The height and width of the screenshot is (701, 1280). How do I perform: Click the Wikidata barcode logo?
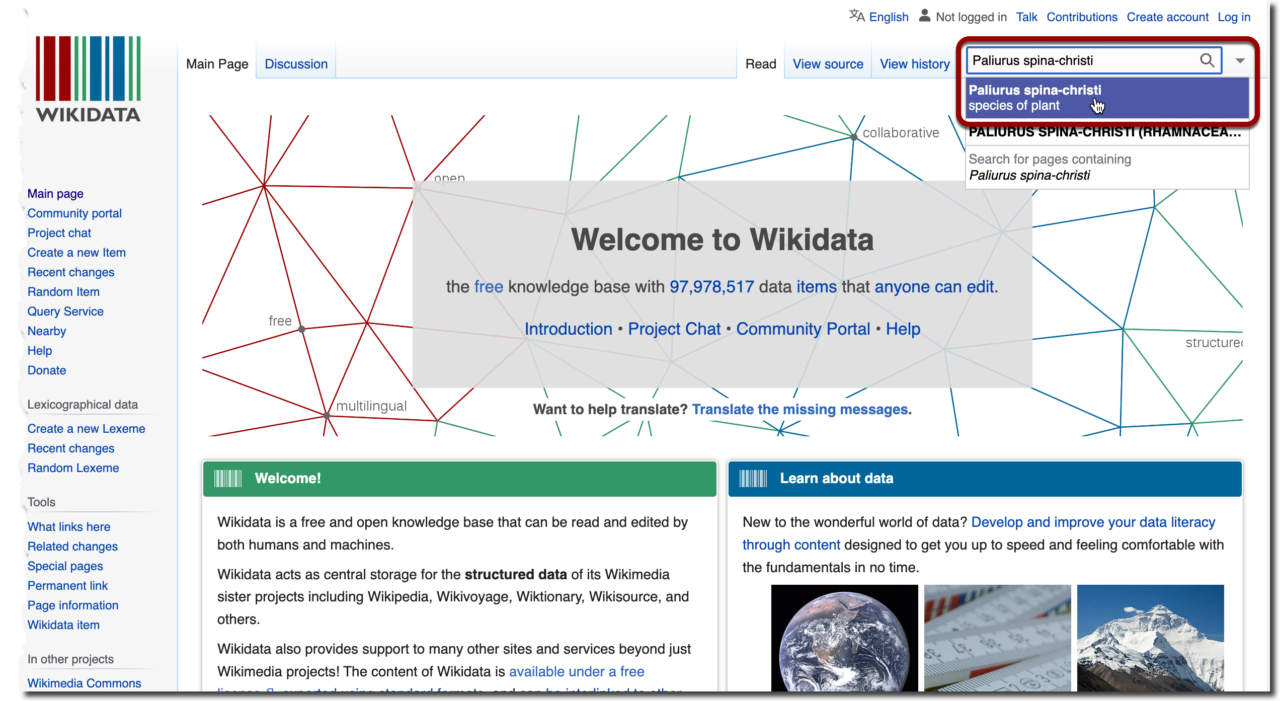click(88, 68)
